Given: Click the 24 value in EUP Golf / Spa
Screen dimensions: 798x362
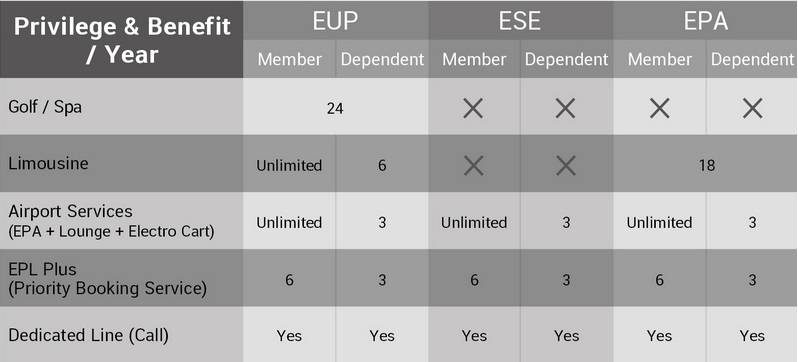Looking at the screenshot, I should (335, 108).
